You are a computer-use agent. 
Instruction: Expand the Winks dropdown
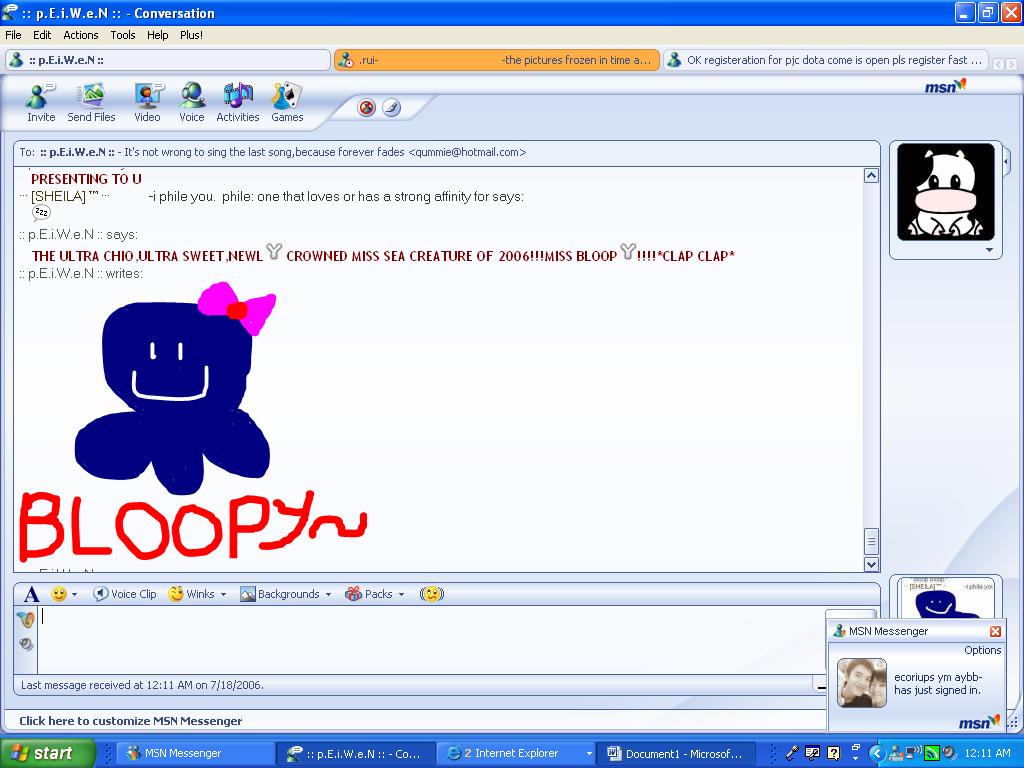(x=223, y=594)
